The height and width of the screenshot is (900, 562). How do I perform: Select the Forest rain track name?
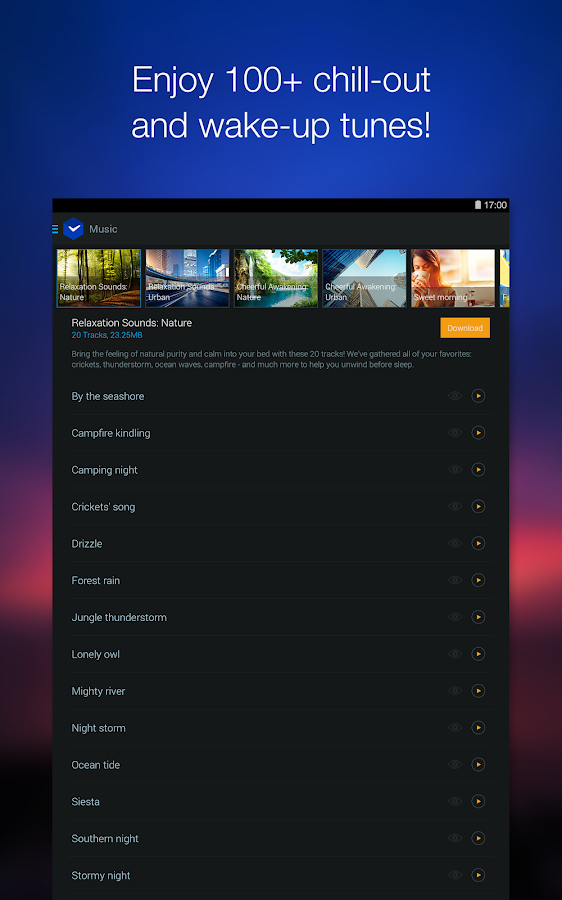[96, 580]
